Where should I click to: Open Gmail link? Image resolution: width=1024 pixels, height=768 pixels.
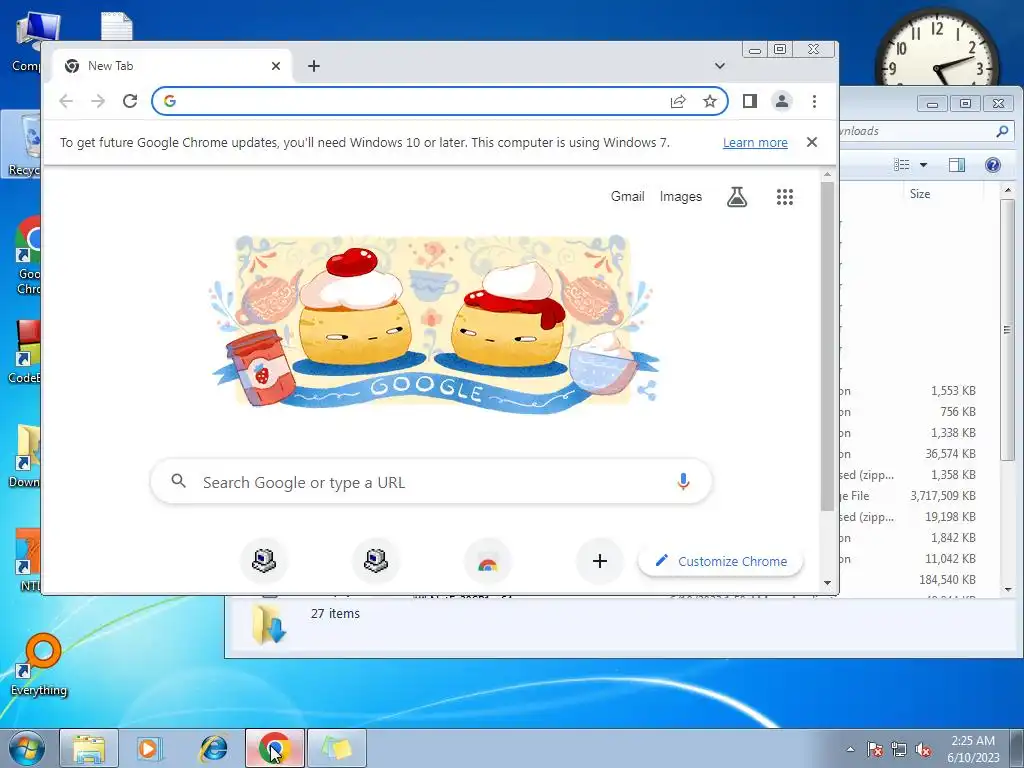tap(628, 197)
